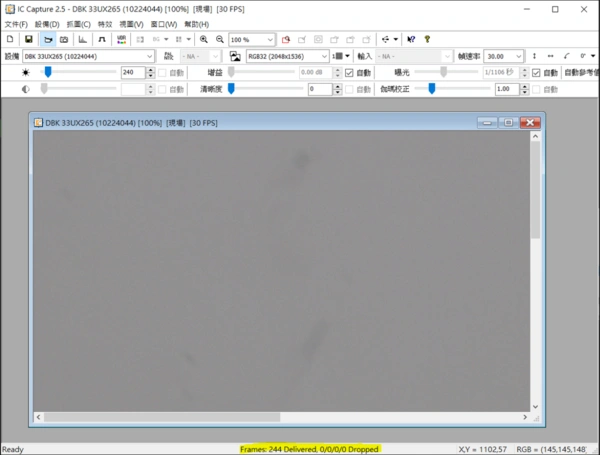Click the sharpness value input field

pyautogui.click(x=320, y=89)
